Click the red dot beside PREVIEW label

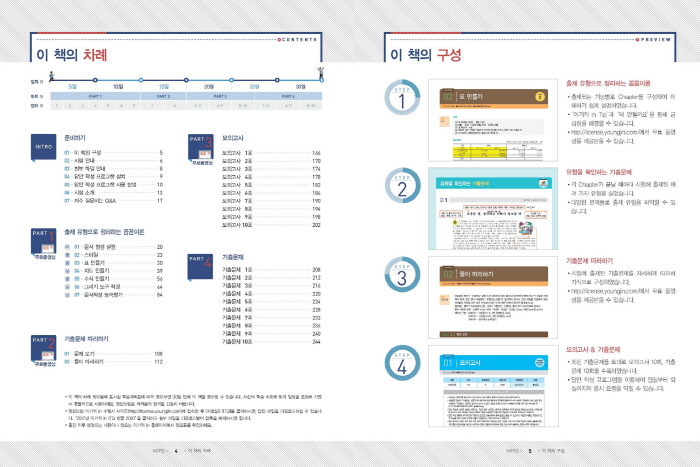coord(638,40)
